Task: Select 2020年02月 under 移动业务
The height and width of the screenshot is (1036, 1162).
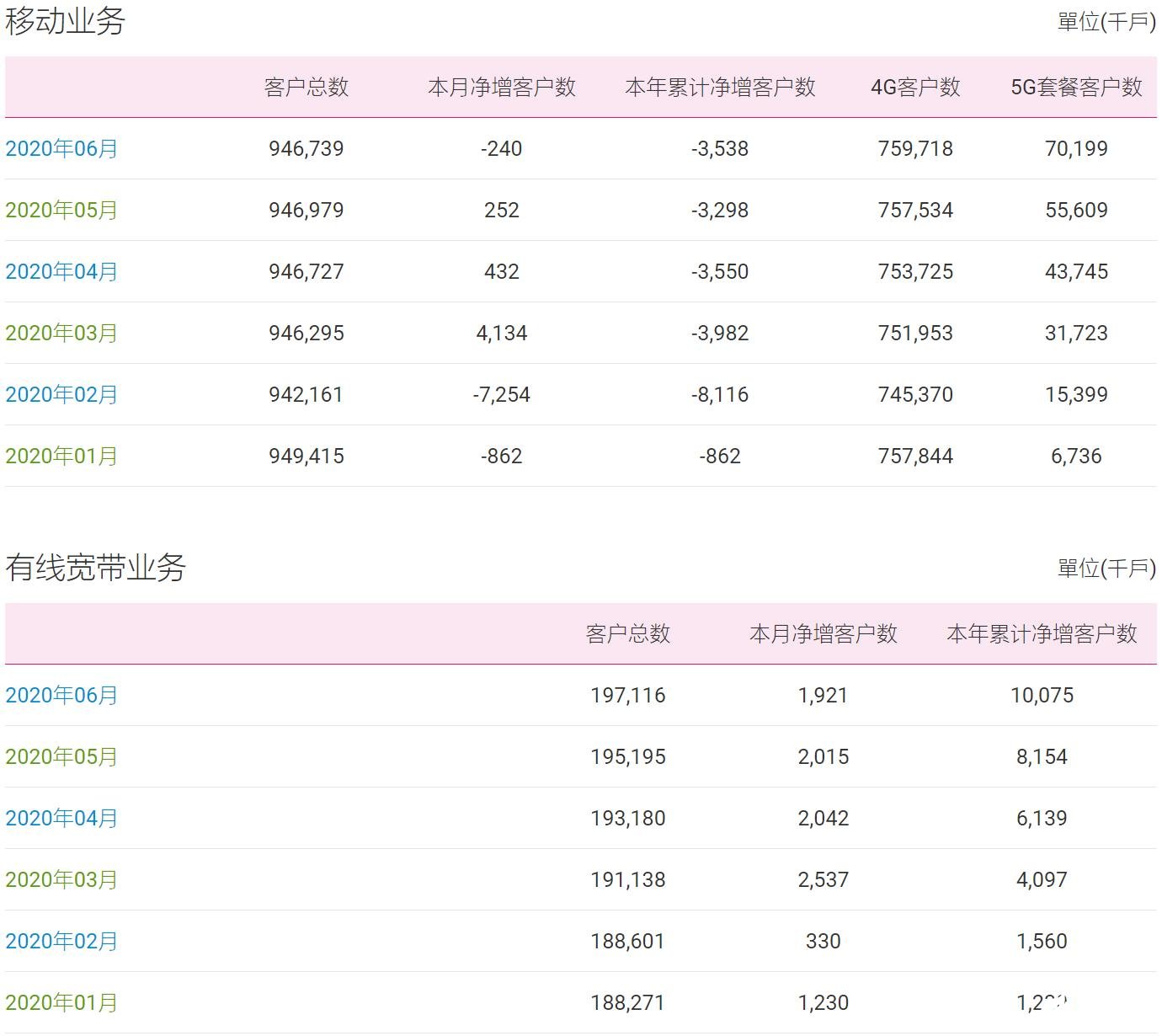Action: point(61,394)
